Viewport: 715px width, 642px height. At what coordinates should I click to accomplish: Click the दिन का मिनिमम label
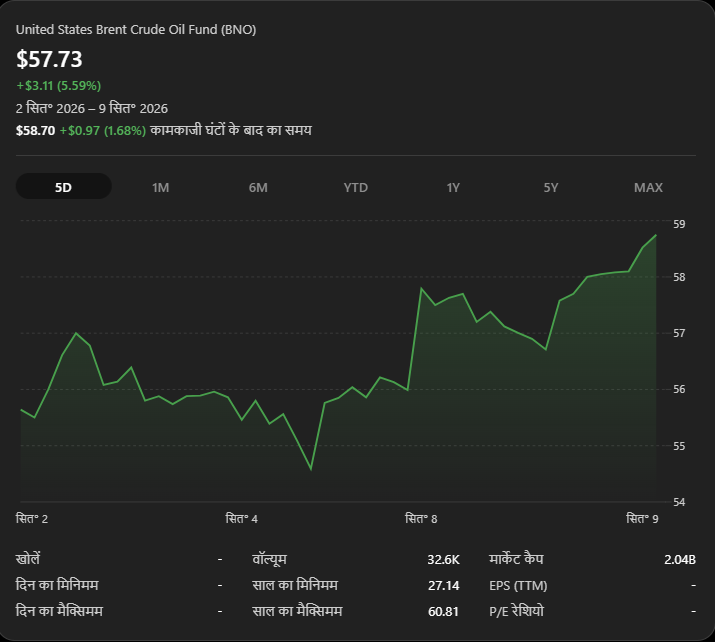(x=57, y=585)
